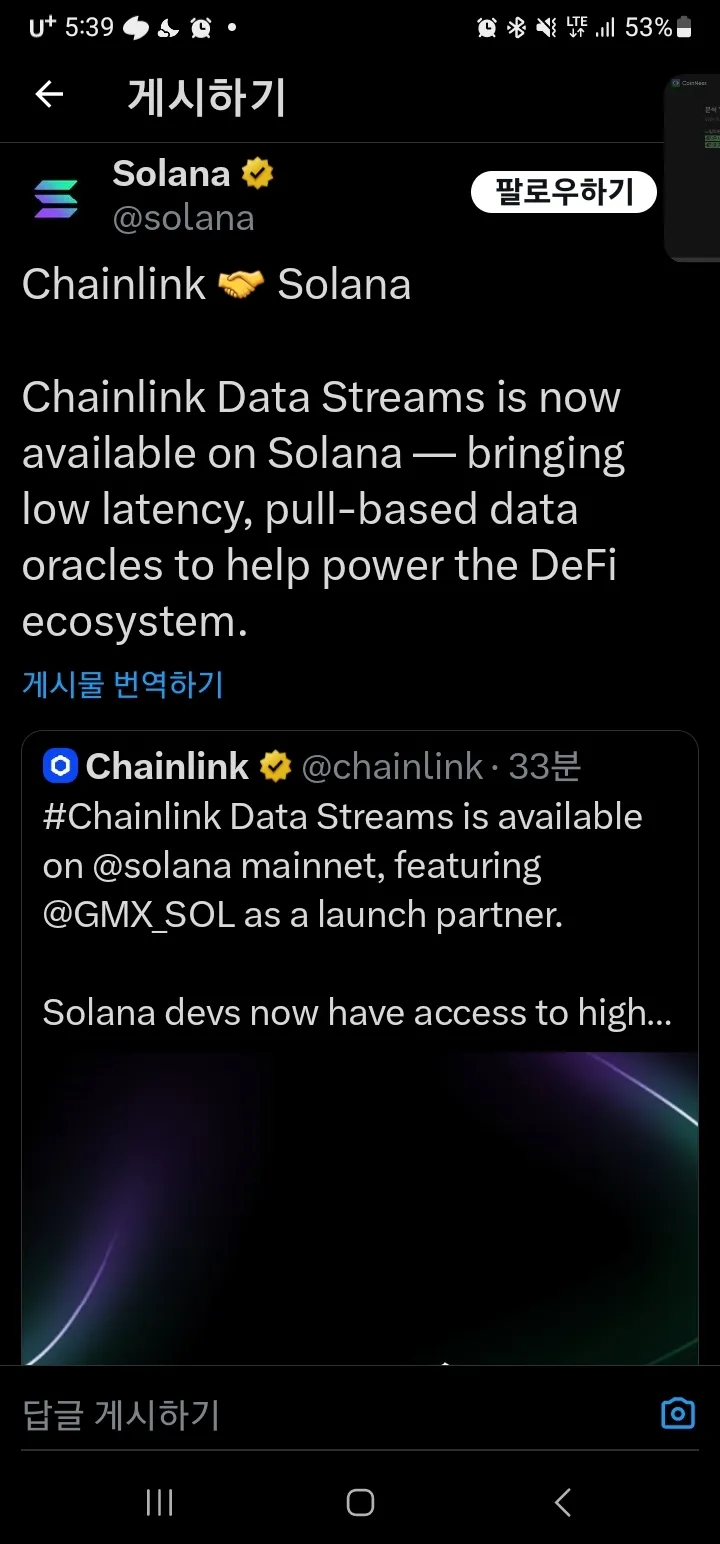The image size is (720, 1544).
Task: Open Solana profile avatar
Action: tap(56, 197)
